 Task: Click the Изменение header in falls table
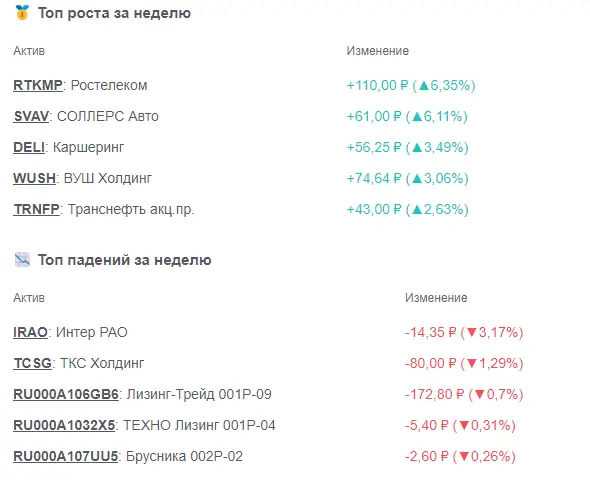[x=436, y=298]
